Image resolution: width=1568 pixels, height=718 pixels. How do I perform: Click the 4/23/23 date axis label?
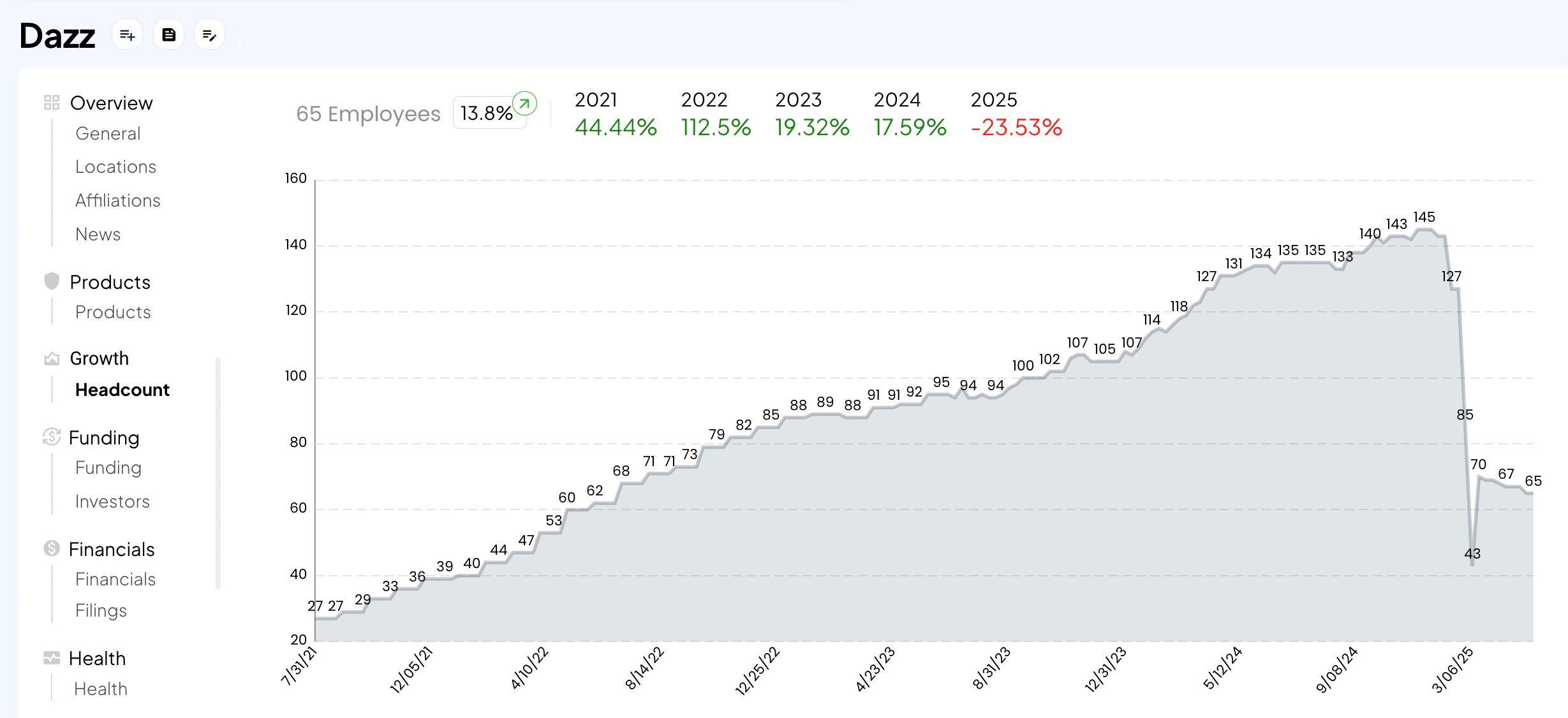[875, 669]
